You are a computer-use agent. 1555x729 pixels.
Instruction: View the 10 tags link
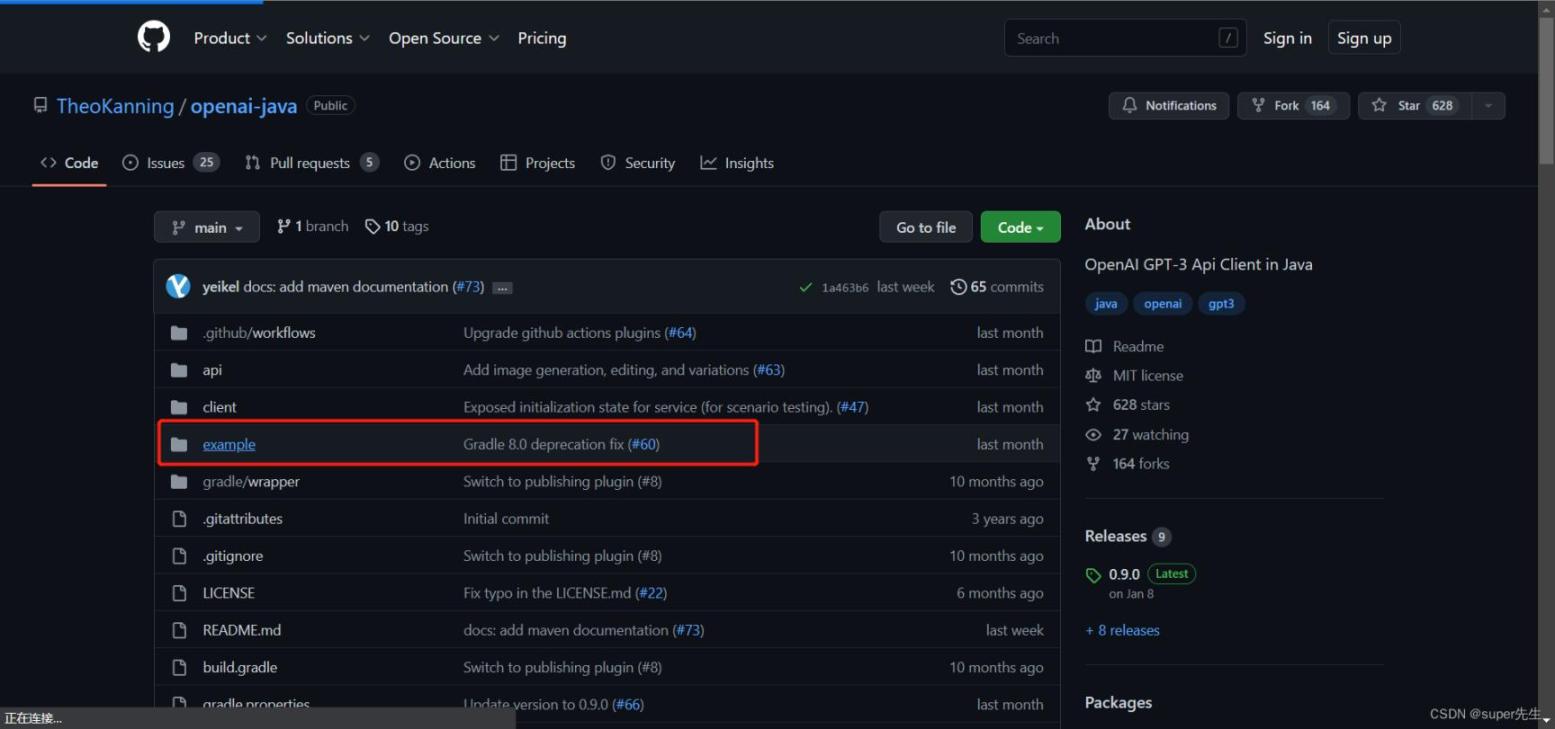(x=397, y=226)
